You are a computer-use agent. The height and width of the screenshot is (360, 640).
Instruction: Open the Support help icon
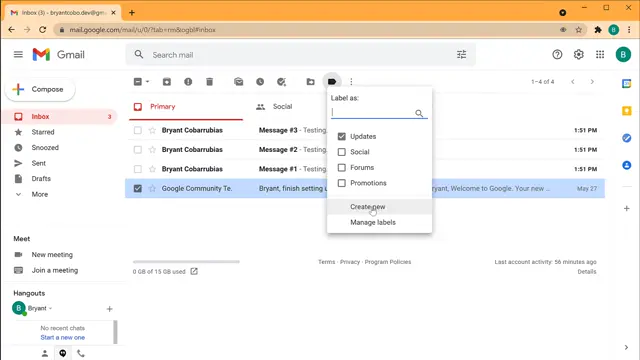[x=557, y=54]
